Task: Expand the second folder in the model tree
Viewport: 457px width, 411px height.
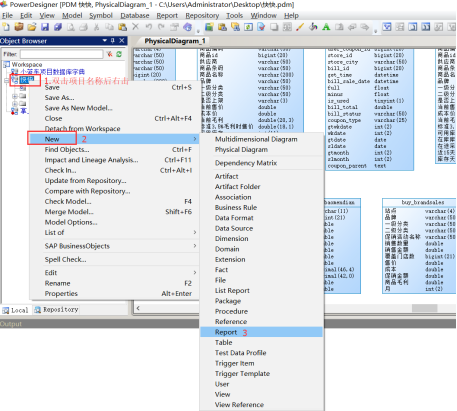Action: [14, 104]
